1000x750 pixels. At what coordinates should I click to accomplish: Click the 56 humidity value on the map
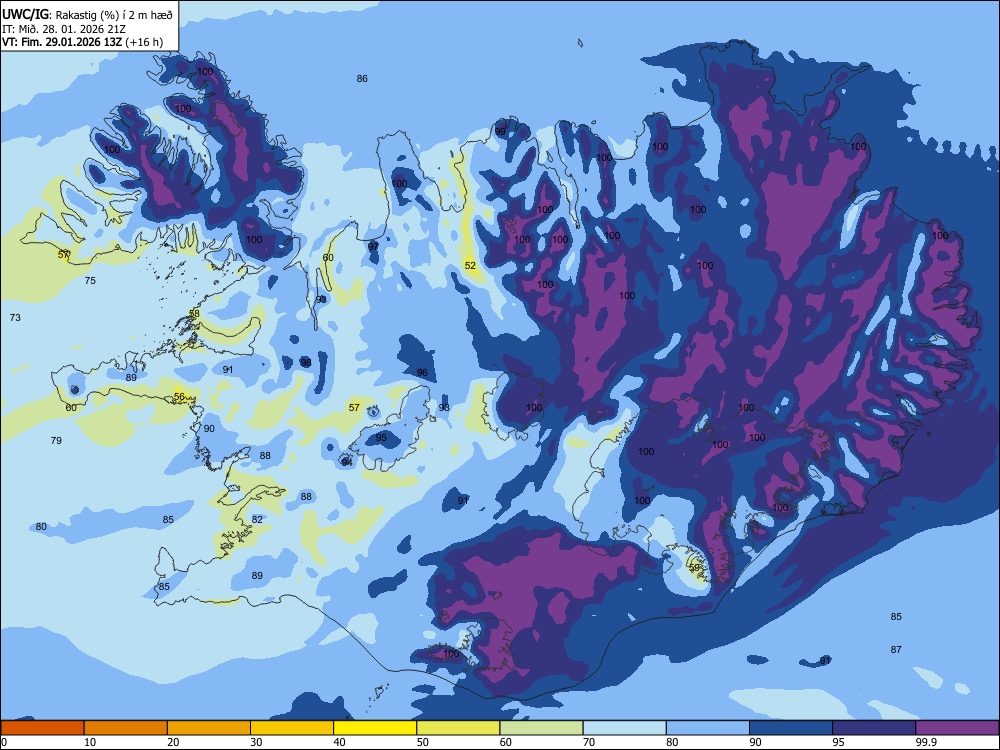tap(179, 396)
